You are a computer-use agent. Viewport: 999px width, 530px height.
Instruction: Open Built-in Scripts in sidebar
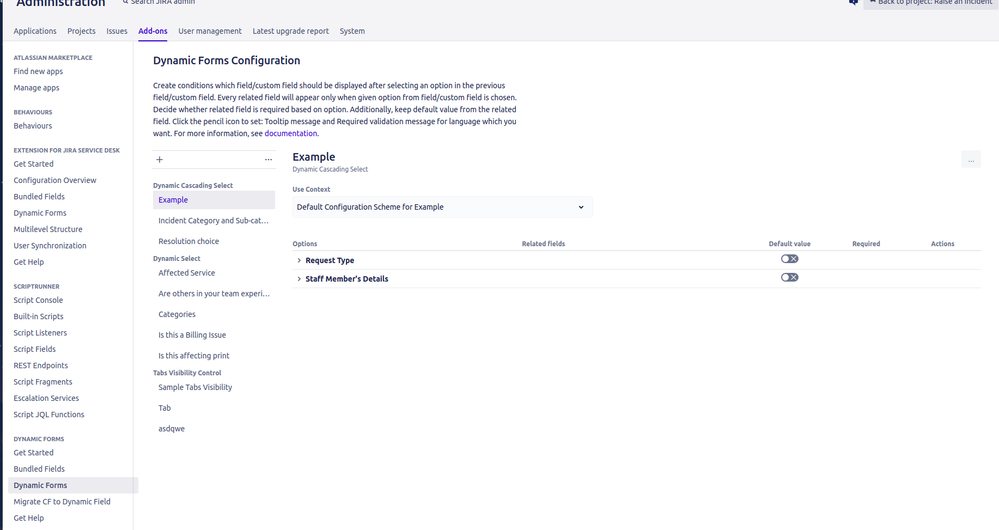[x=38, y=316]
